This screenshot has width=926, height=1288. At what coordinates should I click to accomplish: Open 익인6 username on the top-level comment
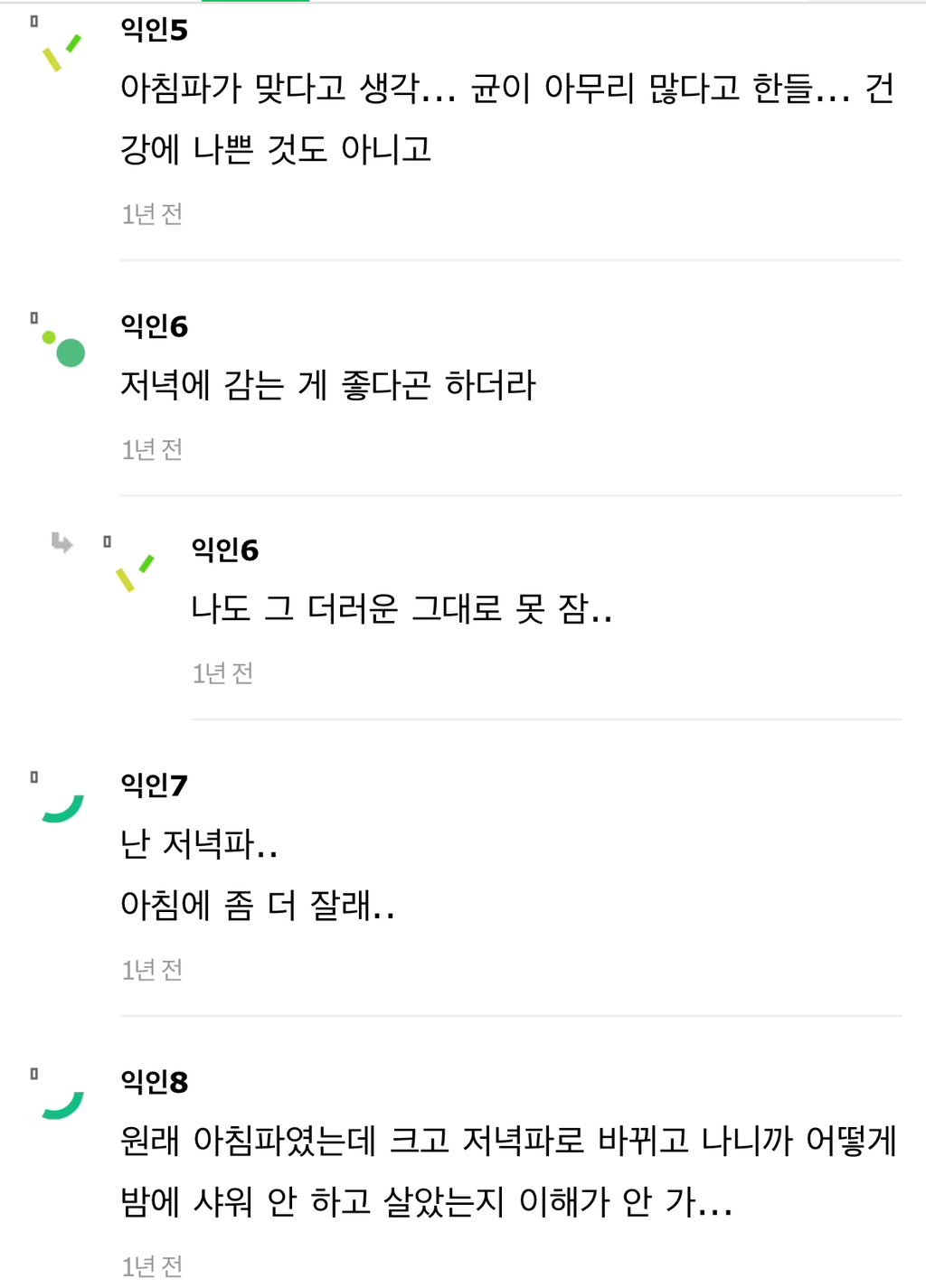coord(155,326)
